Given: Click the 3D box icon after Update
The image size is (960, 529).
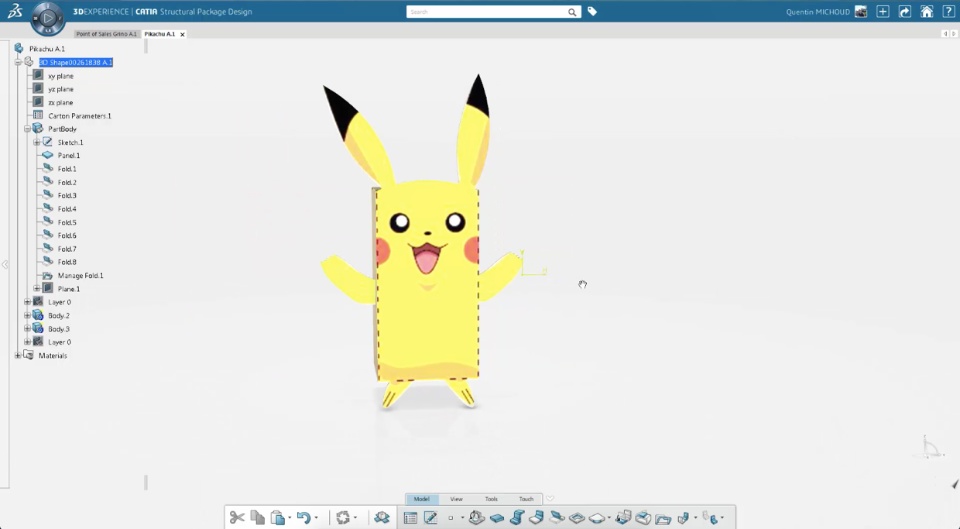Looking at the screenshot, I should click(x=382, y=518).
